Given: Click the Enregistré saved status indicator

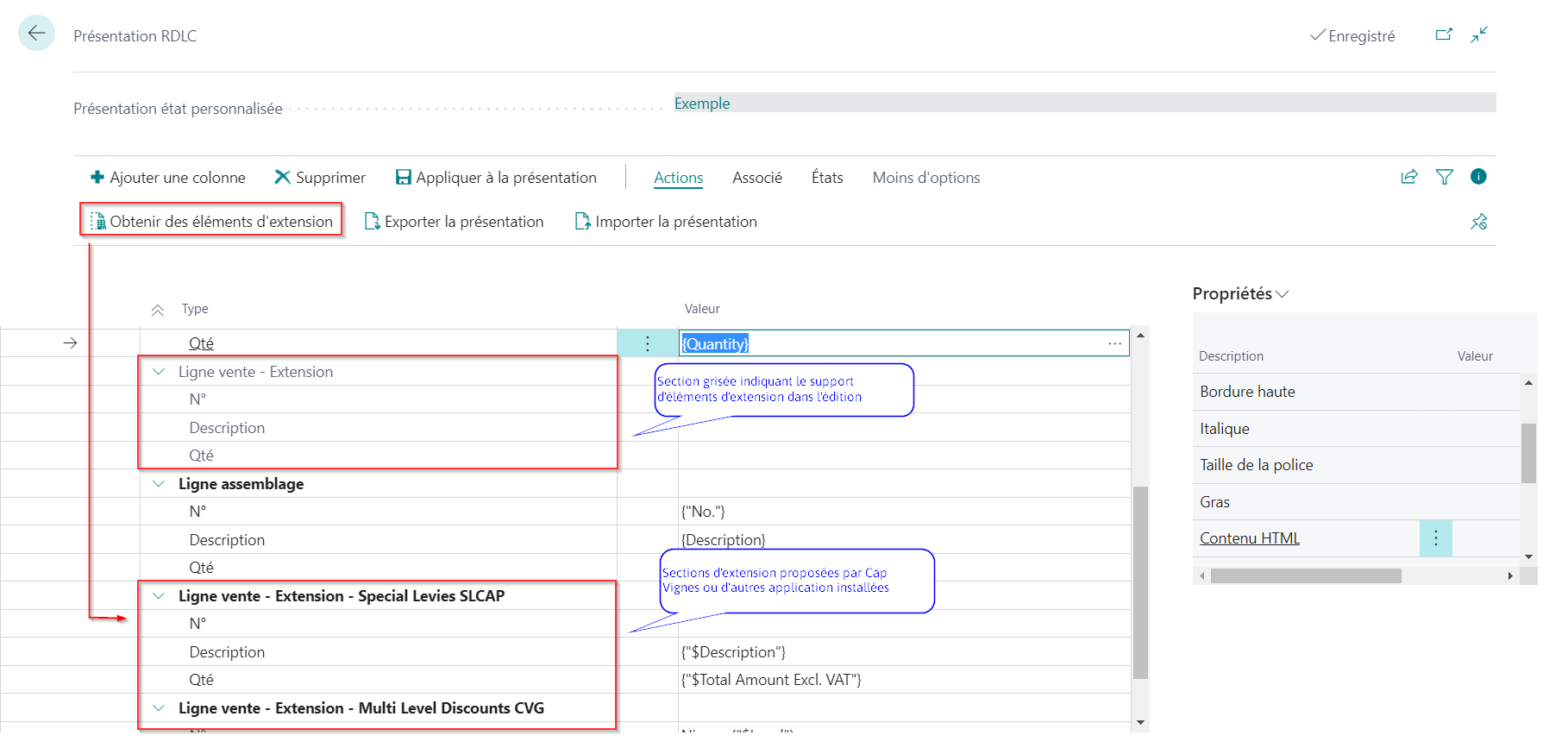Looking at the screenshot, I should pyautogui.click(x=1352, y=35).
